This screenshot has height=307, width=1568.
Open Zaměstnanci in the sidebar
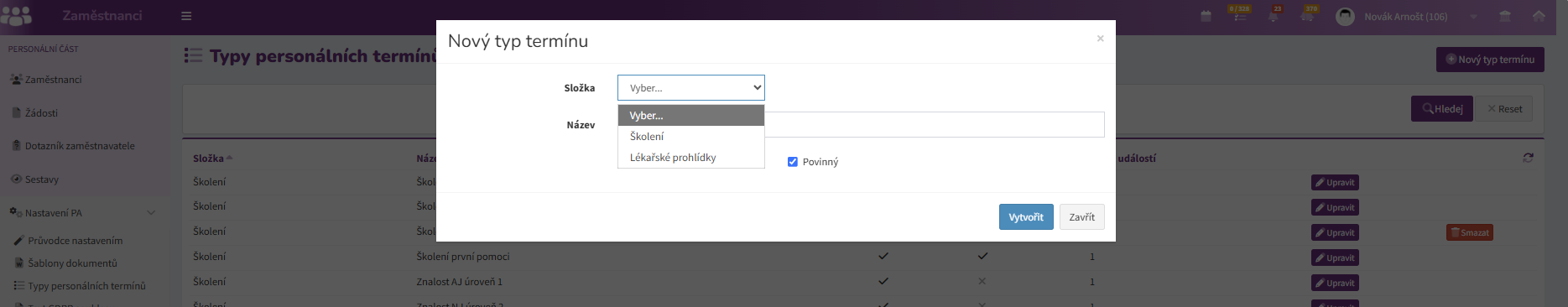point(54,80)
